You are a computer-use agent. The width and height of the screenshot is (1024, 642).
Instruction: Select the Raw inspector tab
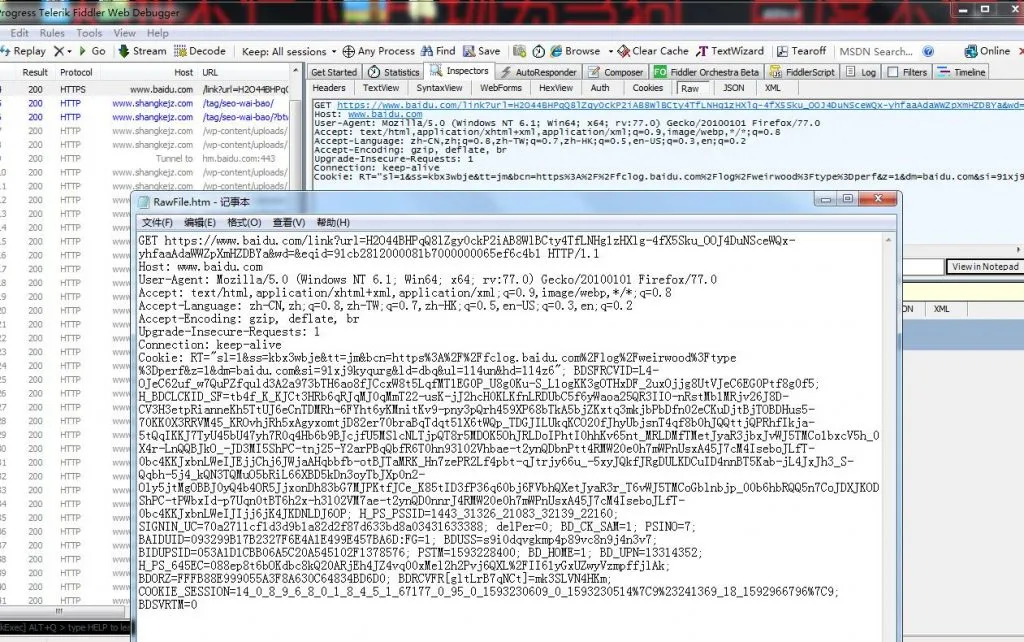click(690, 89)
